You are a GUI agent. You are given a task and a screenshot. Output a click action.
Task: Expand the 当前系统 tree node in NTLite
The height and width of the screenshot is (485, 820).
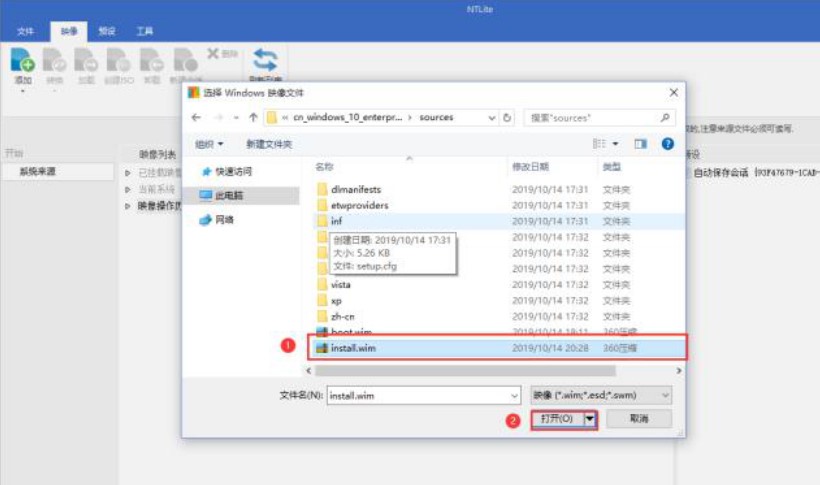(x=128, y=189)
